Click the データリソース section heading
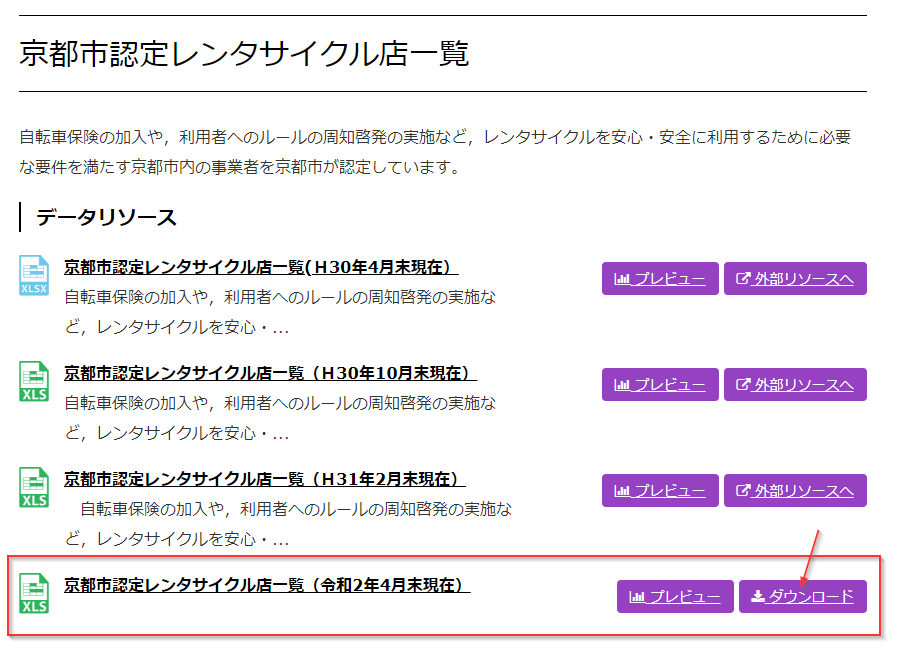The height and width of the screenshot is (654, 902). pos(106,217)
